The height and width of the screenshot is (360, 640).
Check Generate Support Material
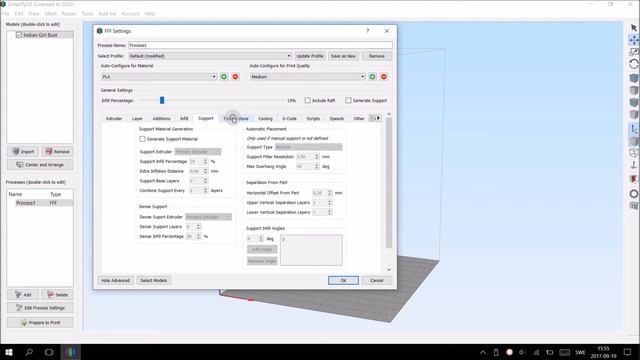pos(142,139)
